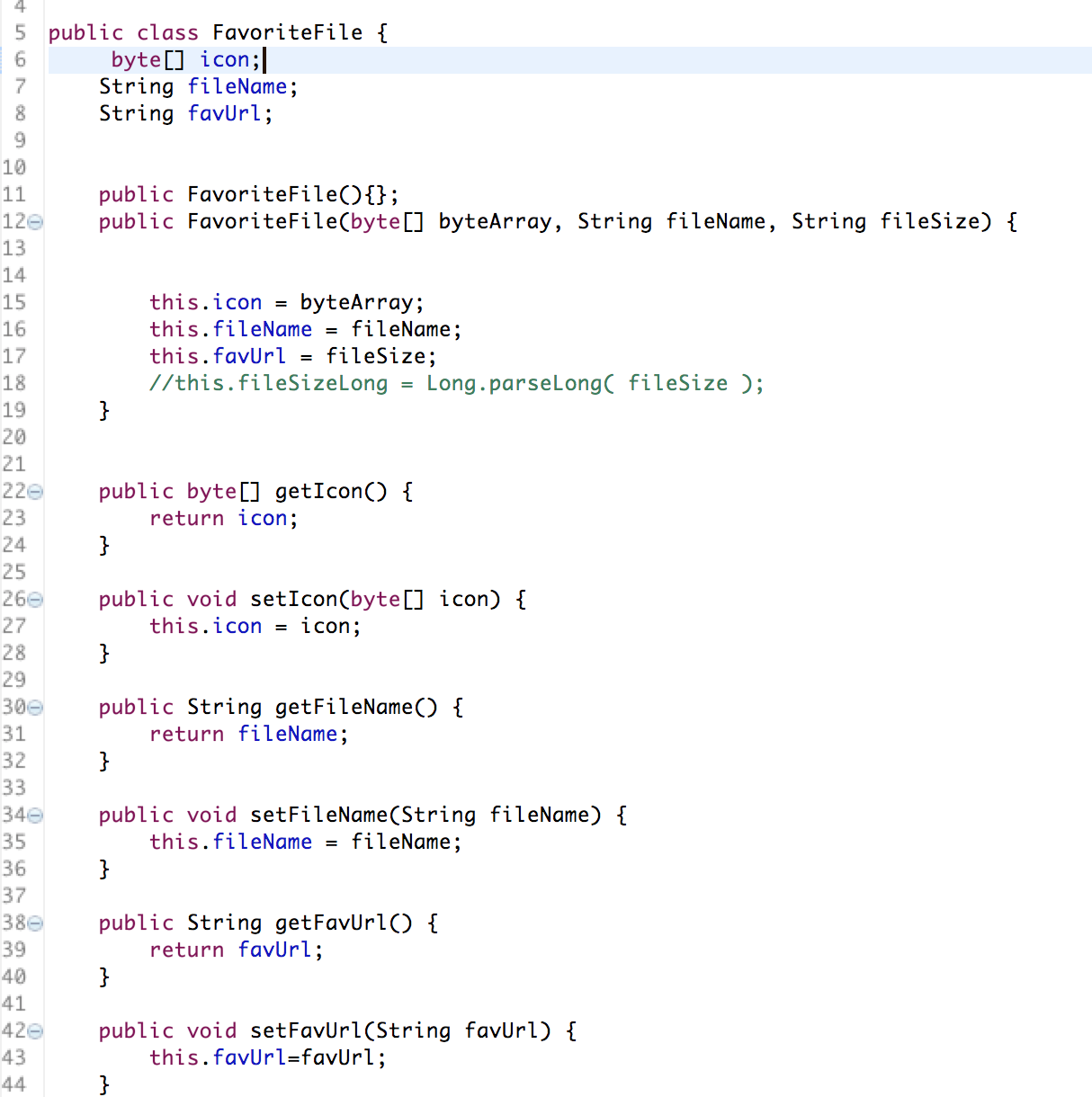The image size is (1092, 1097).
Task: Click the 'String fileName;' field declaration
Action: (x=198, y=87)
